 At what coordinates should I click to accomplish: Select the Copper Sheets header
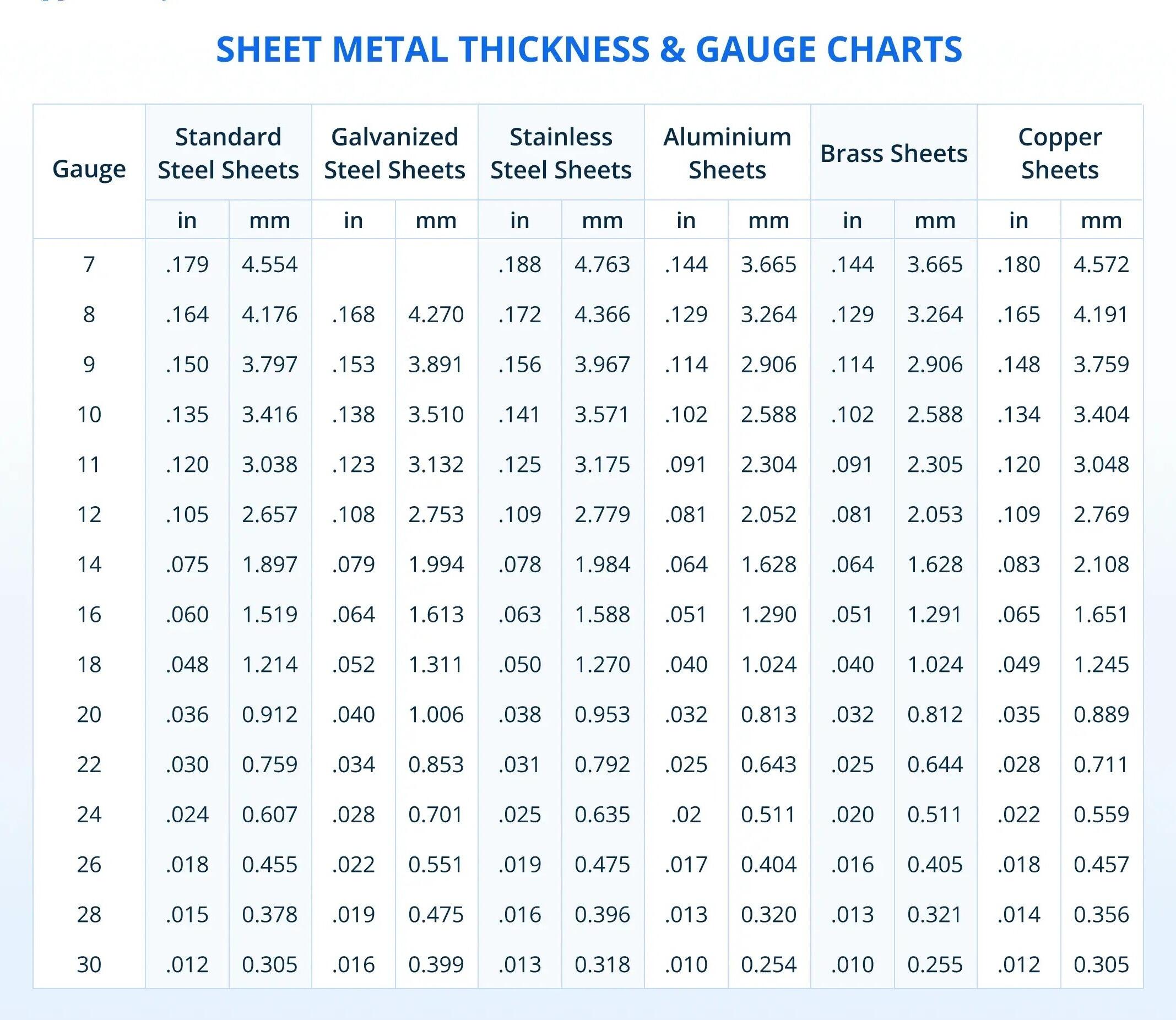click(1060, 153)
